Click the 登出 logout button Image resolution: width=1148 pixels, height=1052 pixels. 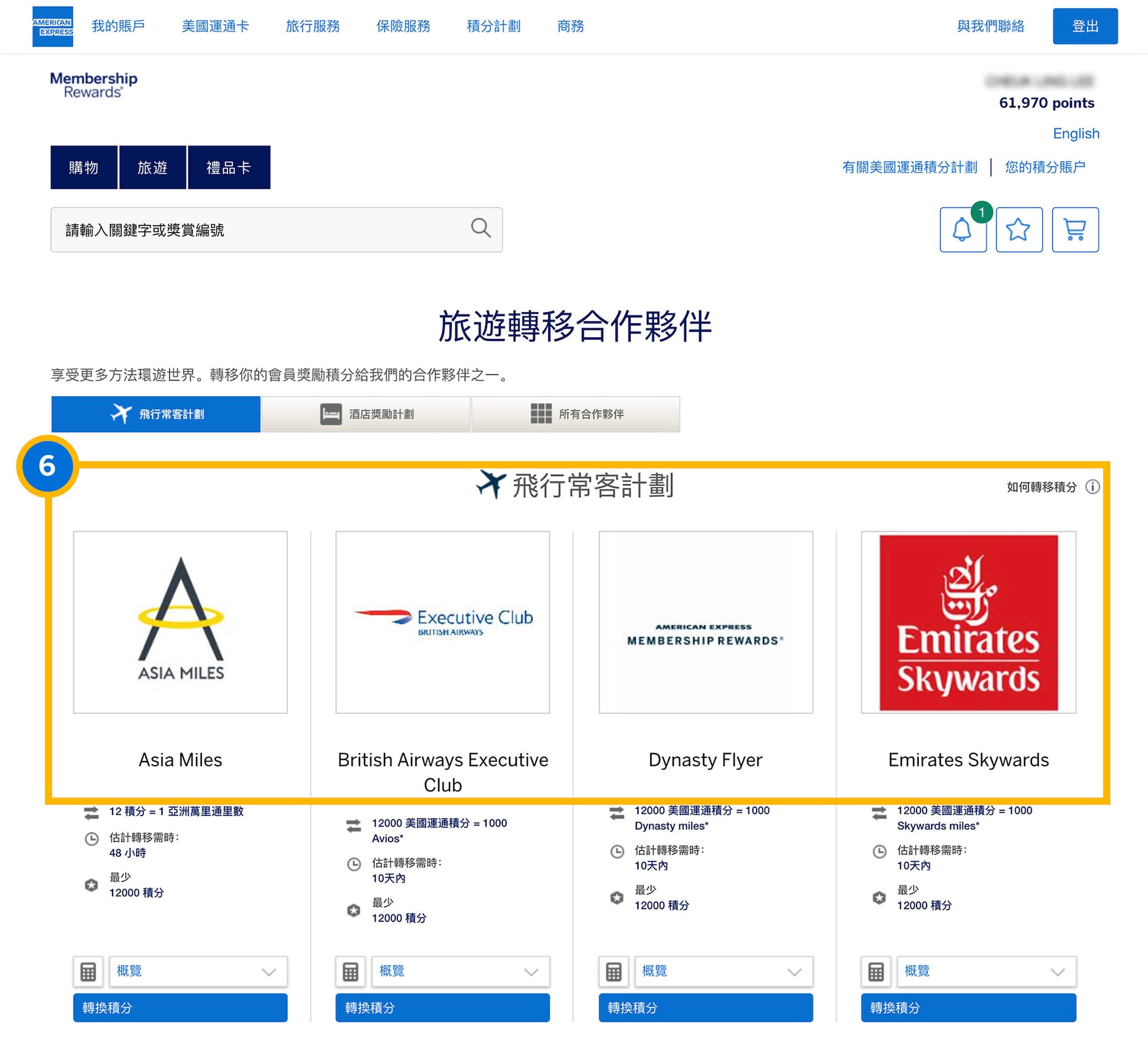point(1085,26)
